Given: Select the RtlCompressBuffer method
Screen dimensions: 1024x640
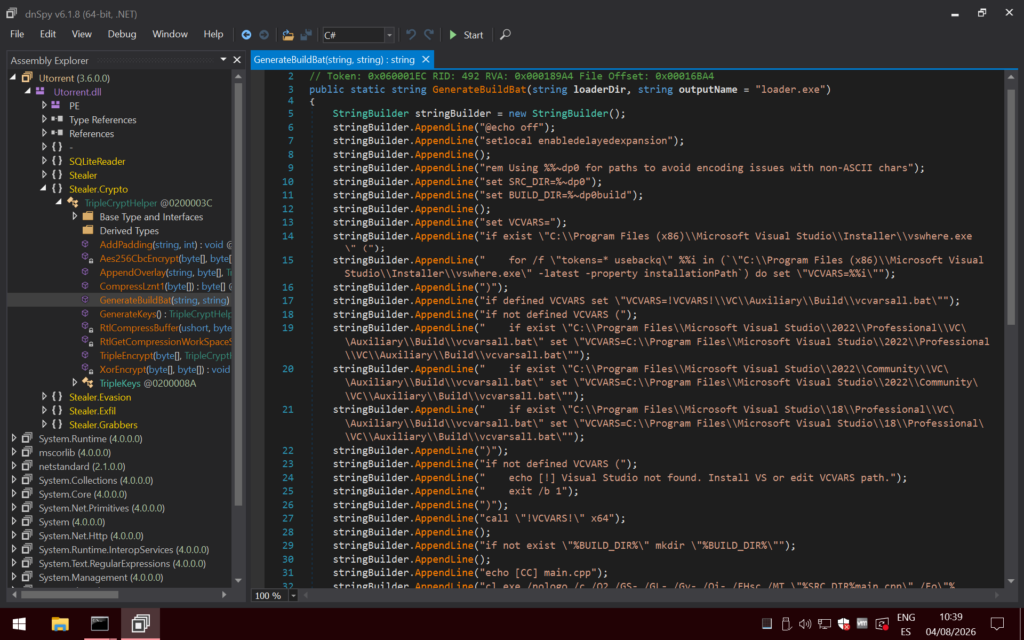Looking at the screenshot, I should [165, 327].
